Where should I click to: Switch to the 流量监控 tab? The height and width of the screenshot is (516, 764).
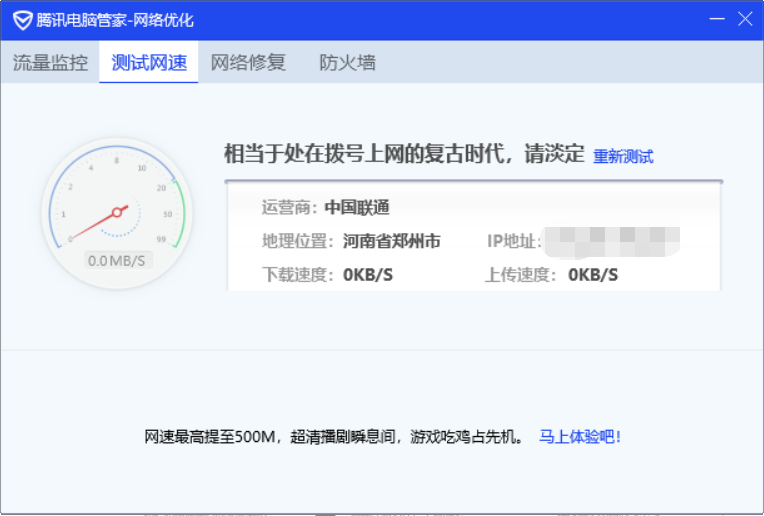click(50, 62)
